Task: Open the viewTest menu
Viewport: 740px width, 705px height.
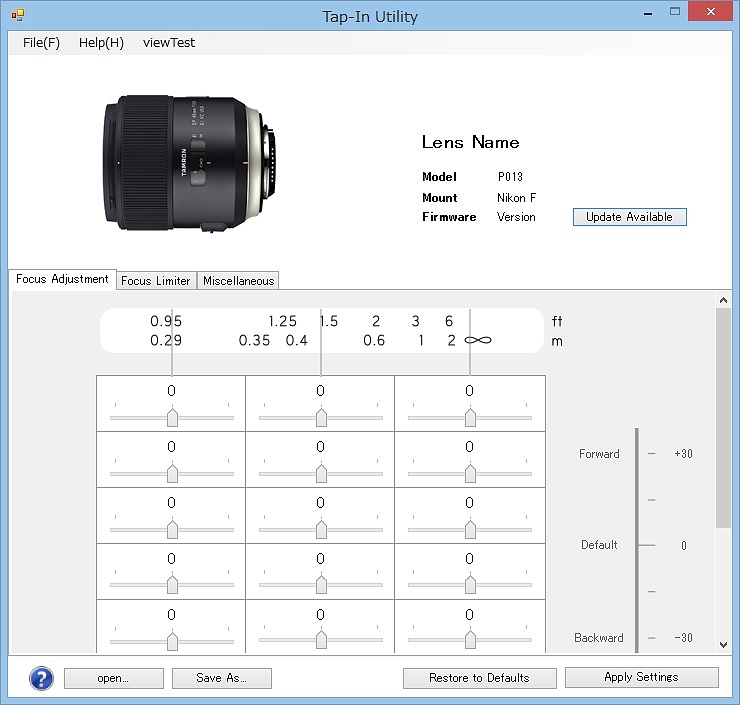Action: (169, 42)
